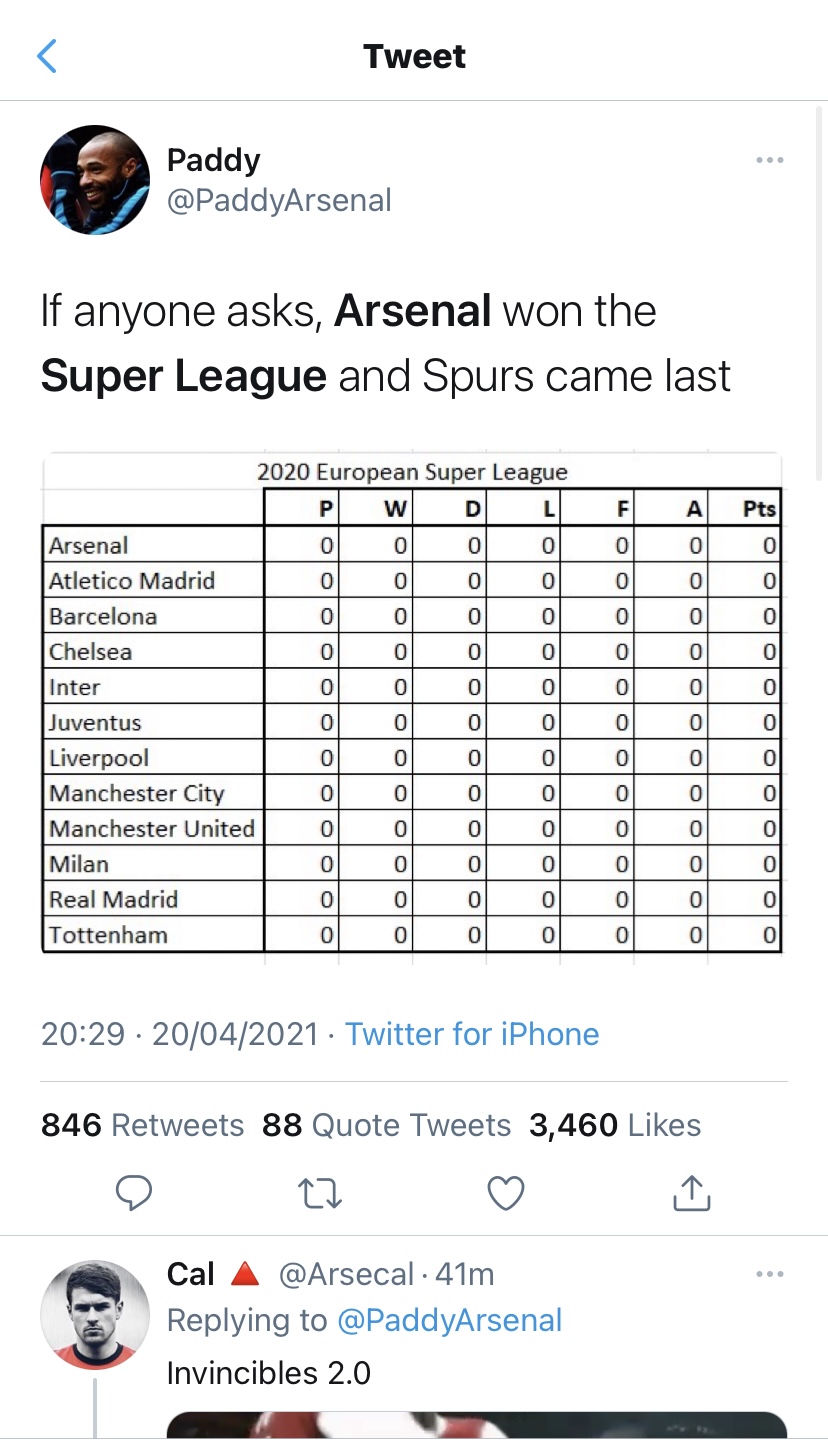The height and width of the screenshot is (1453, 828).
Task: Open Cal's profile avatar
Action: (95, 1314)
